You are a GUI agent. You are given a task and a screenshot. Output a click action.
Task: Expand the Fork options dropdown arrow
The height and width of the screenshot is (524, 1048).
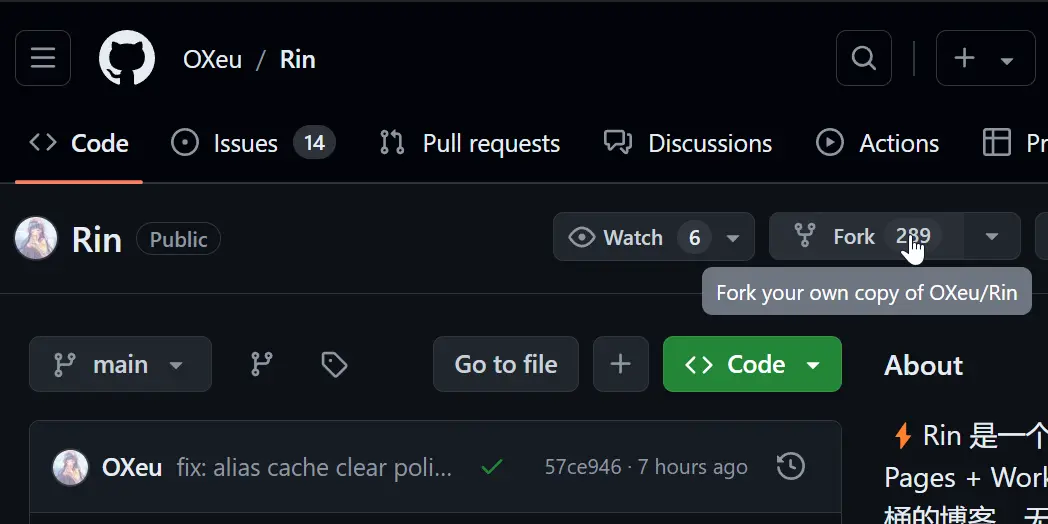pos(991,237)
